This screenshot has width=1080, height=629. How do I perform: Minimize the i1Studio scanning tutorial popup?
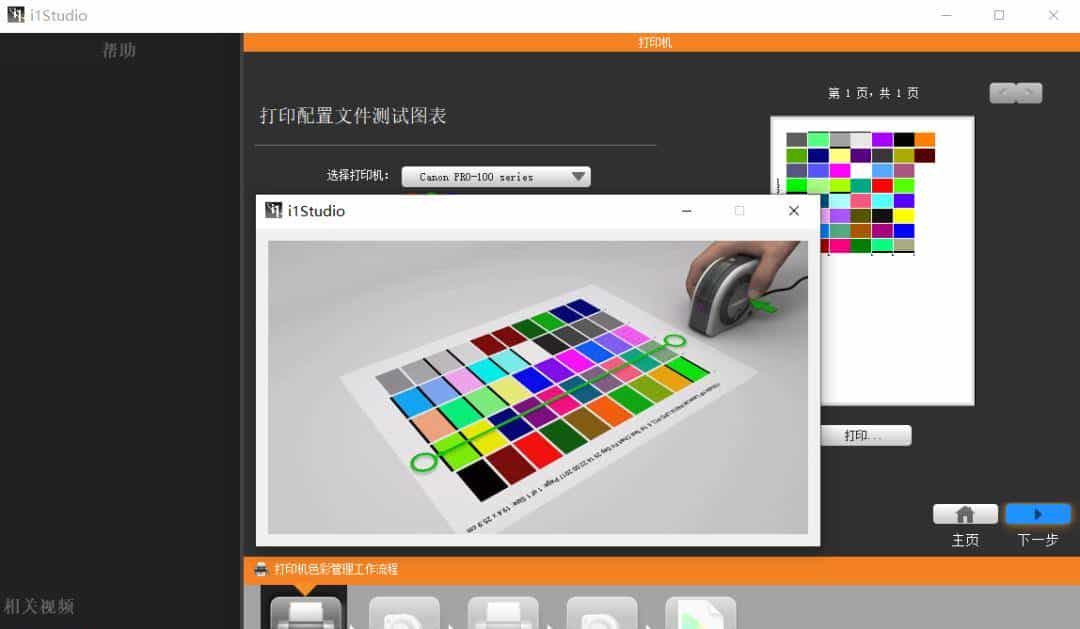pos(686,211)
